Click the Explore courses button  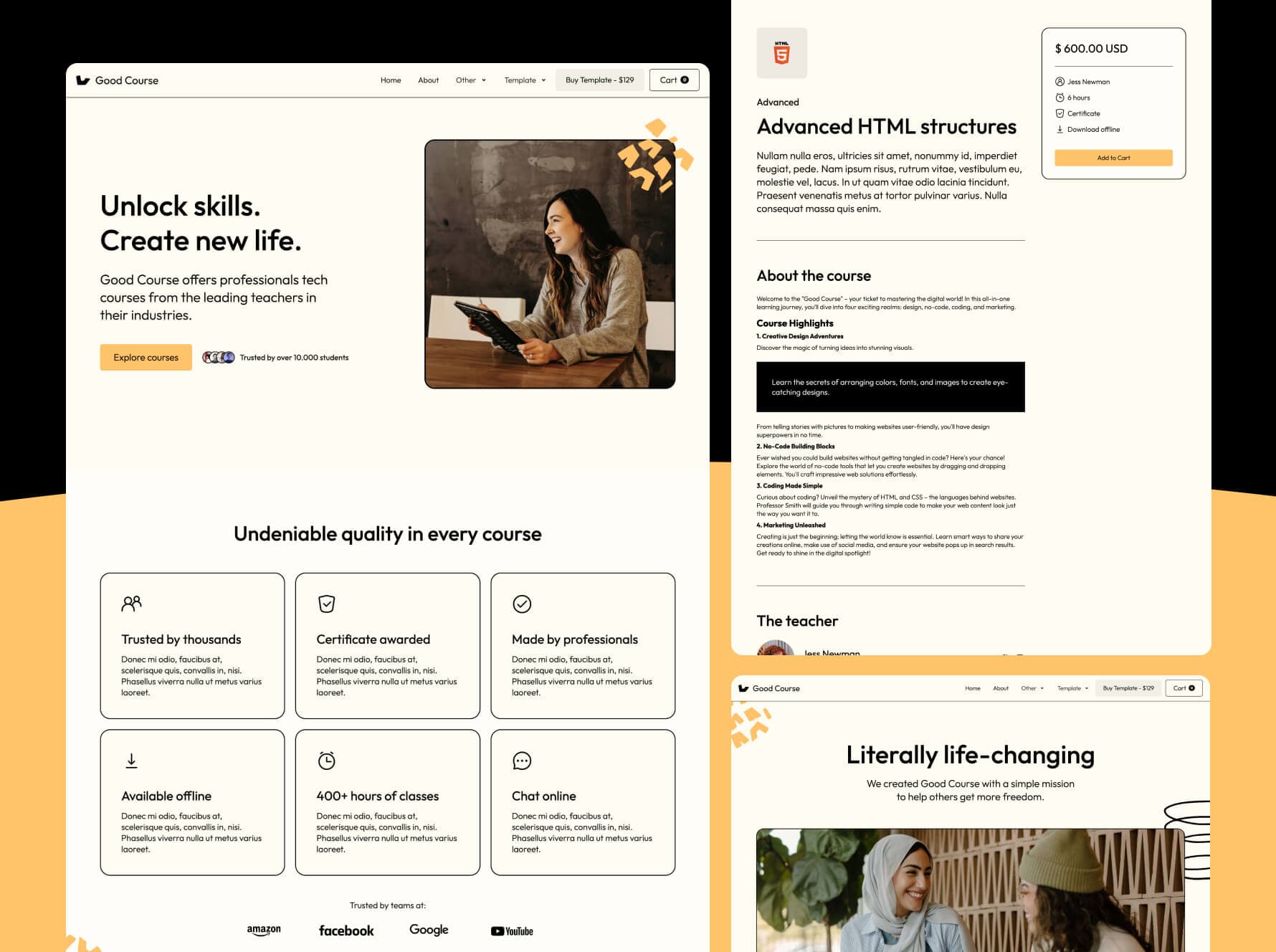click(146, 357)
